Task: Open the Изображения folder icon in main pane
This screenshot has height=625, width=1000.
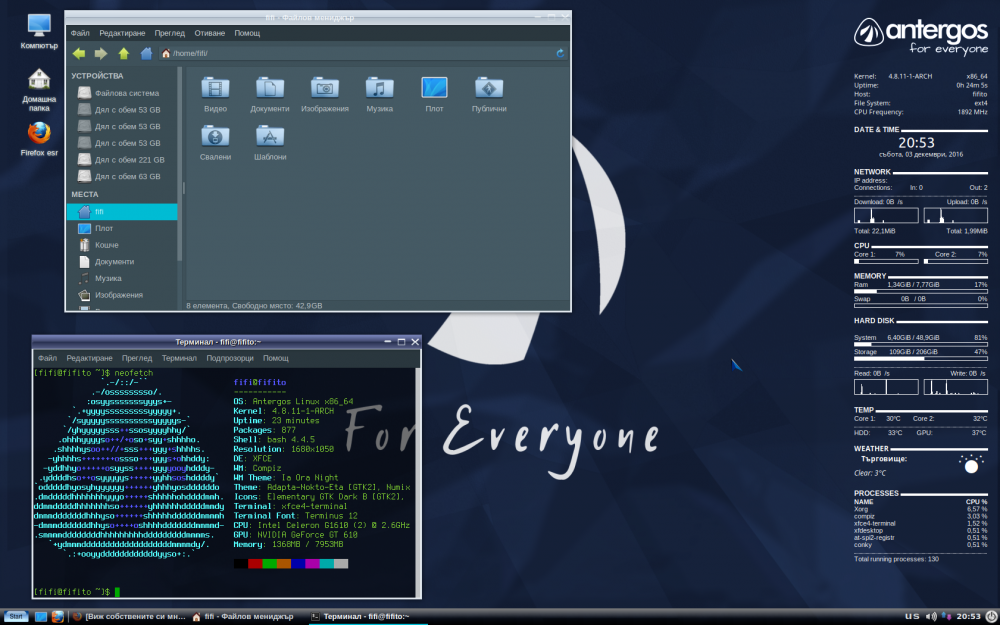Action: [x=325, y=94]
